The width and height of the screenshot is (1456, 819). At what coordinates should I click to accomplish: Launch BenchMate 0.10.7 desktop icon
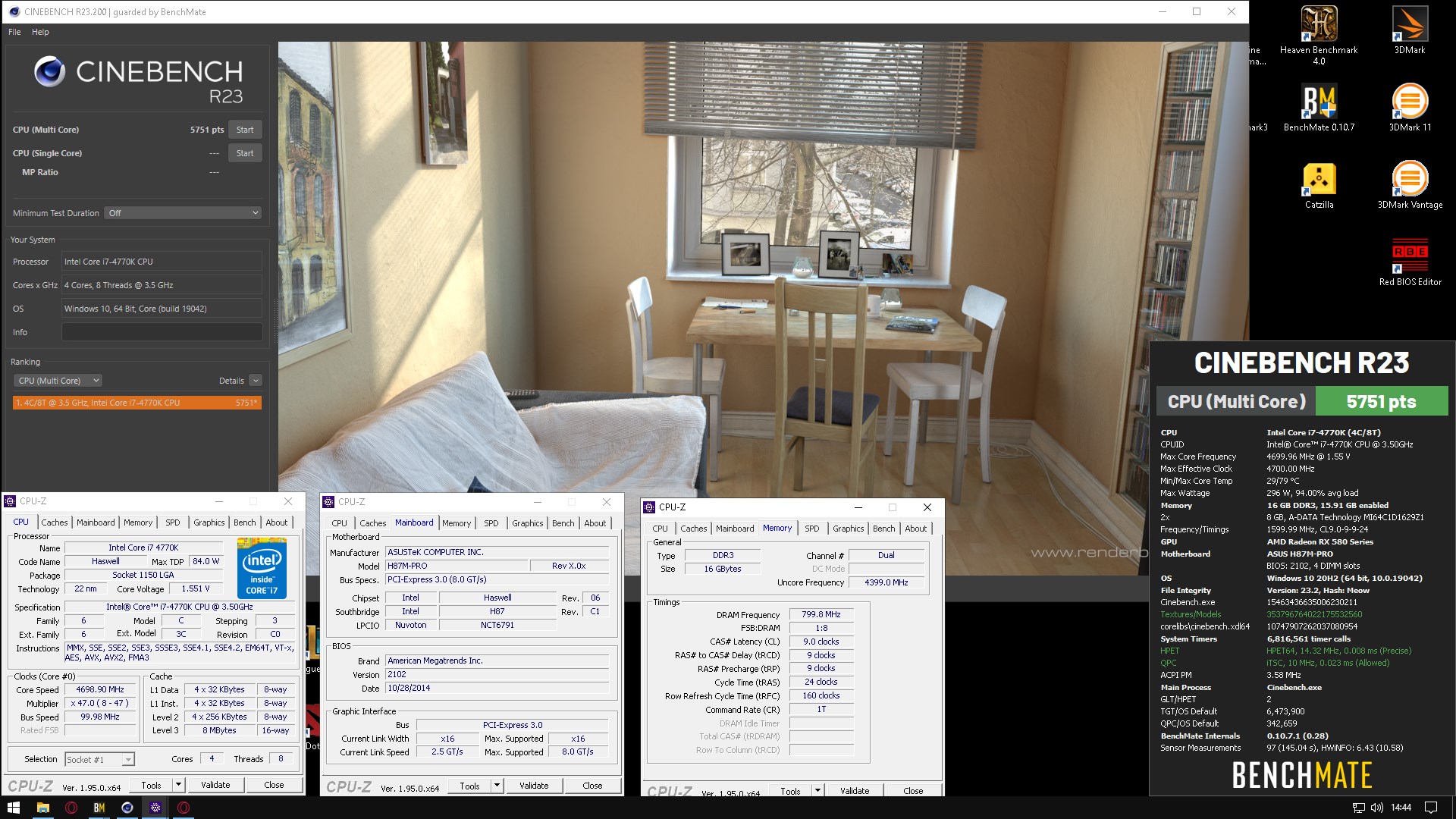tap(1319, 108)
